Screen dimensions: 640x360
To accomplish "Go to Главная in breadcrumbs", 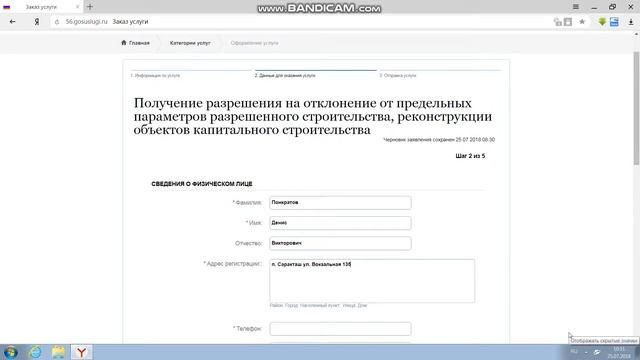I will click(136, 43).
